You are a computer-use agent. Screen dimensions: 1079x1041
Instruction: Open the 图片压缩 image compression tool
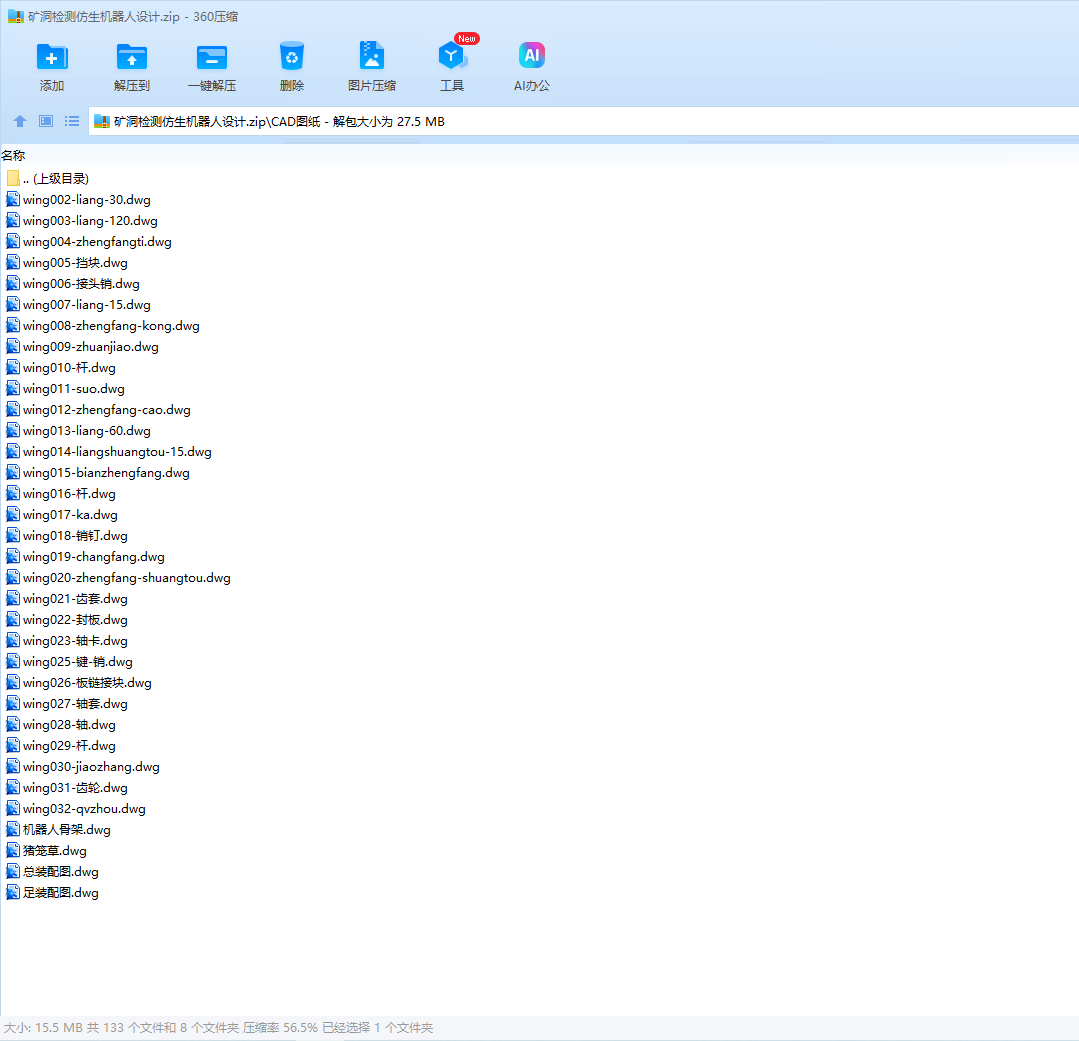tap(372, 57)
